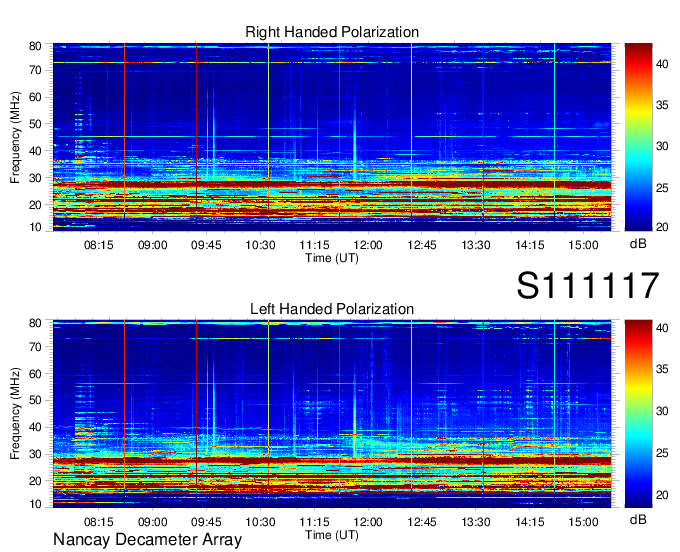Click the "Right Handed Polarization" plot title
Image resolution: width=680 pixels, height=552 pixels.
332,32
